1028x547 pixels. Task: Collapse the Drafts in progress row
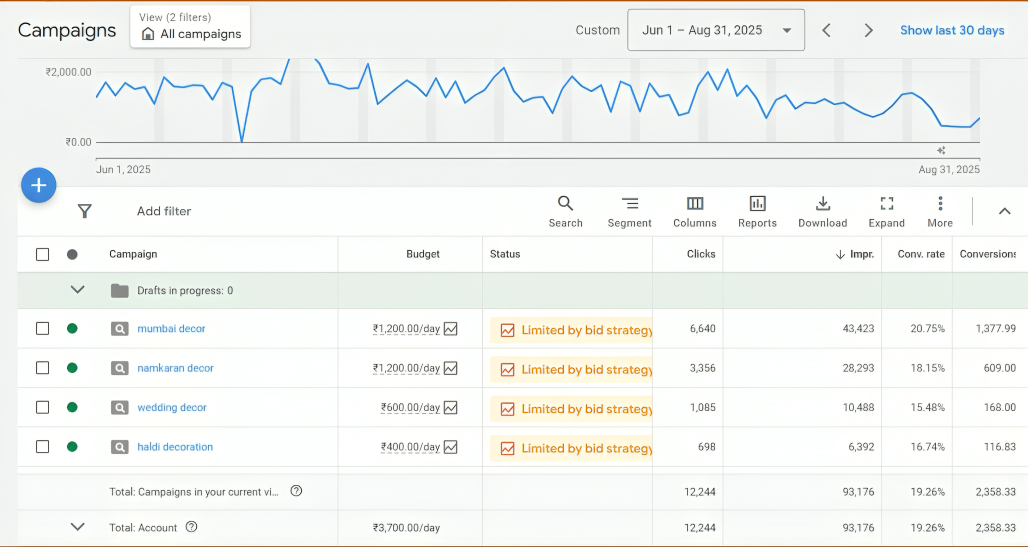point(77,290)
